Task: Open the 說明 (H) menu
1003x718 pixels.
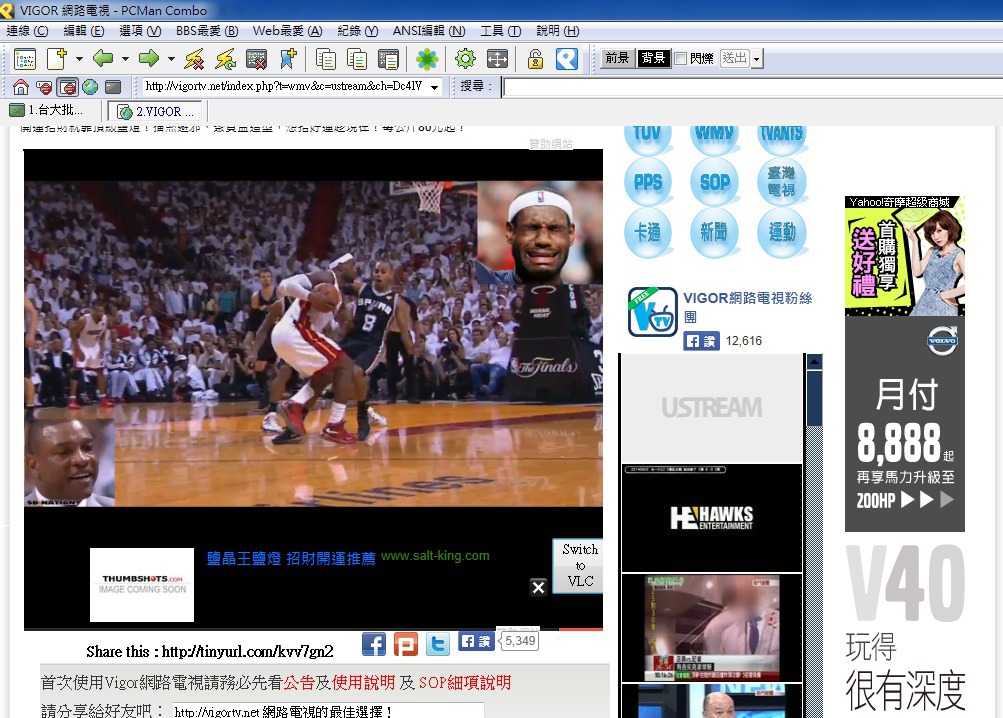Action: [x=558, y=31]
